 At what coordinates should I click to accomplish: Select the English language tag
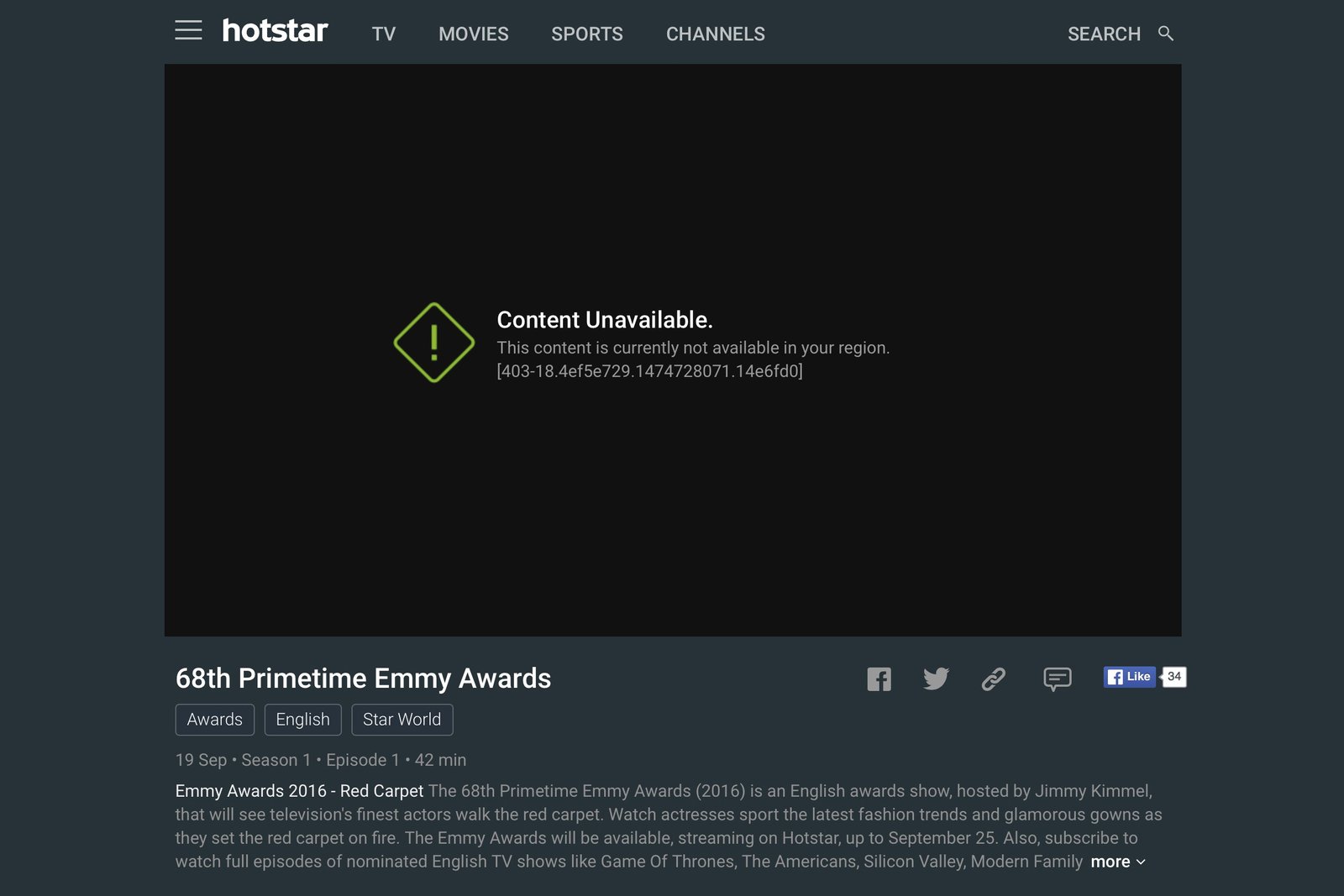tap(303, 720)
